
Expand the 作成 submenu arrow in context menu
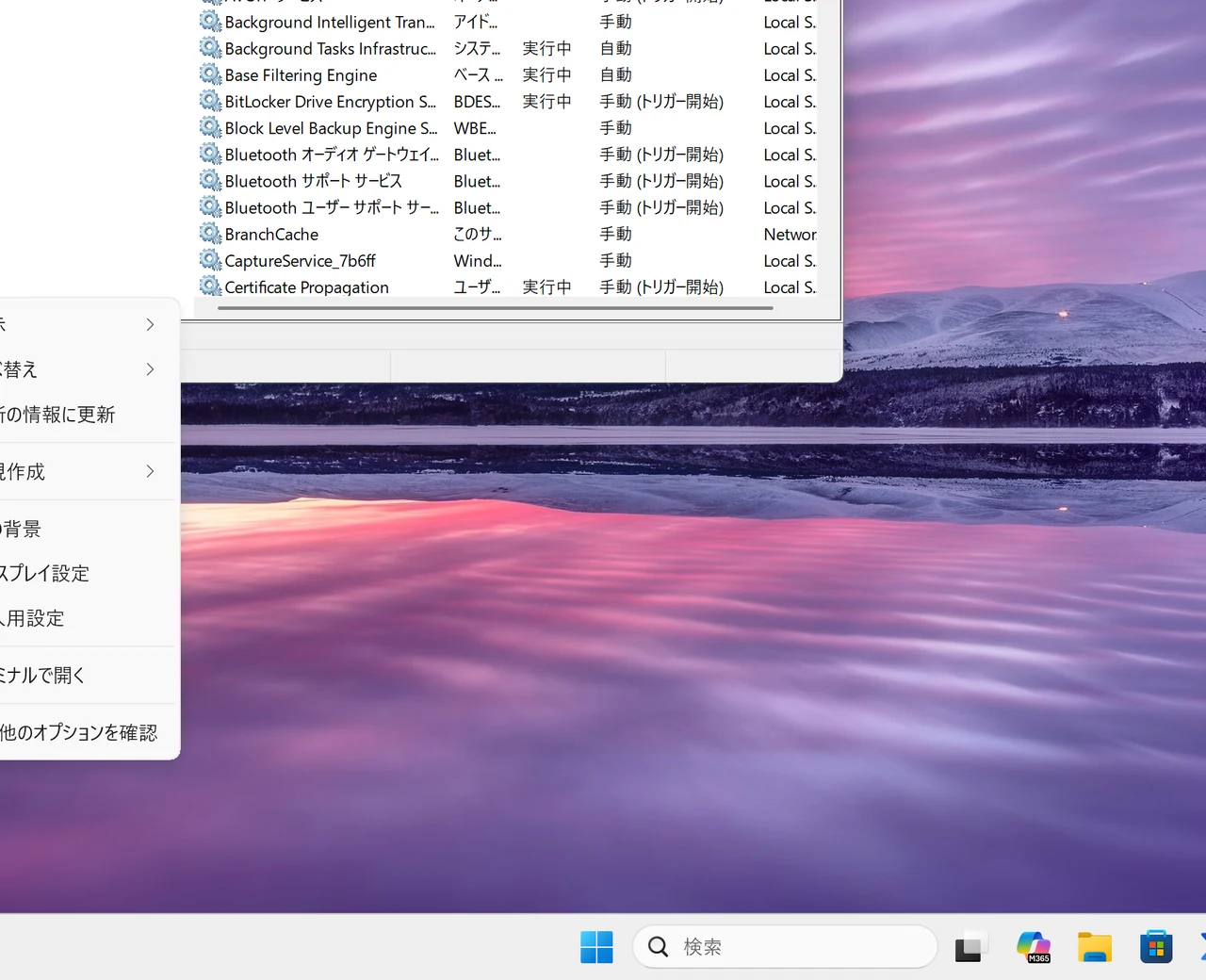click(x=150, y=471)
